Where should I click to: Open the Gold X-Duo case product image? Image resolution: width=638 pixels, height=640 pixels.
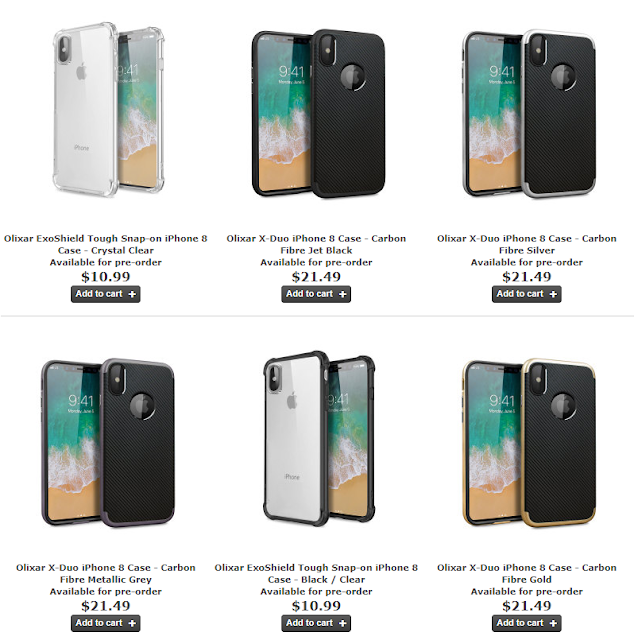pos(529,443)
